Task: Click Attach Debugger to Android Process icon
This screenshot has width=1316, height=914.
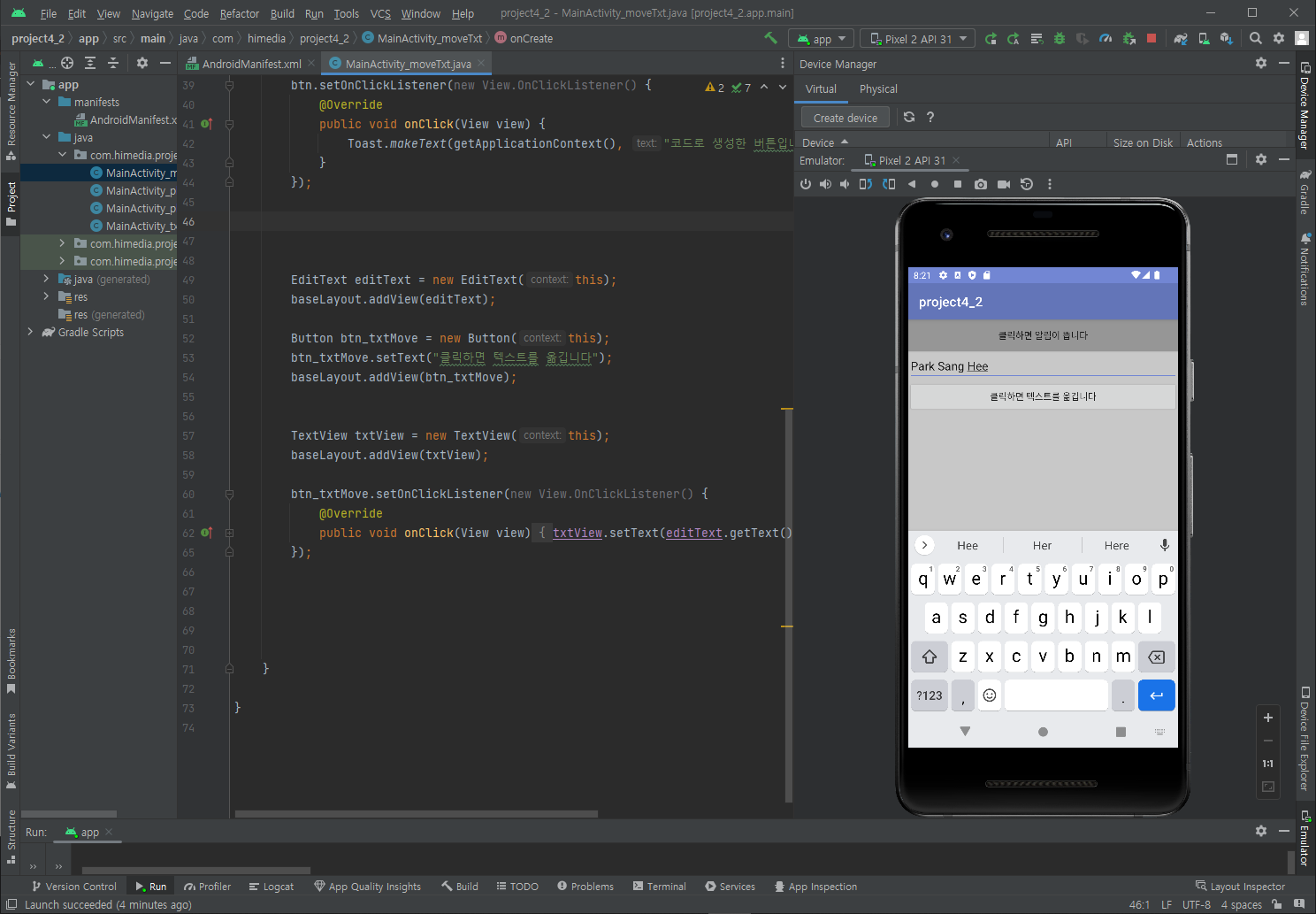Action: [1129, 39]
